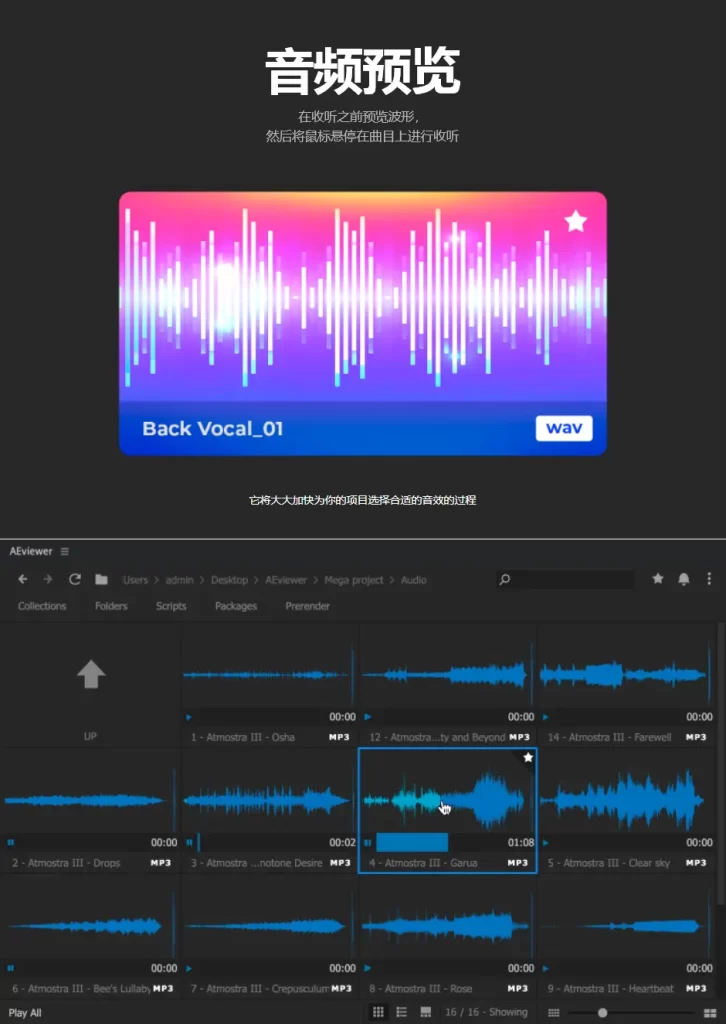
Task: Pause track 6 - Atmostra III - Bee's Lullaby
Action: 10,968
